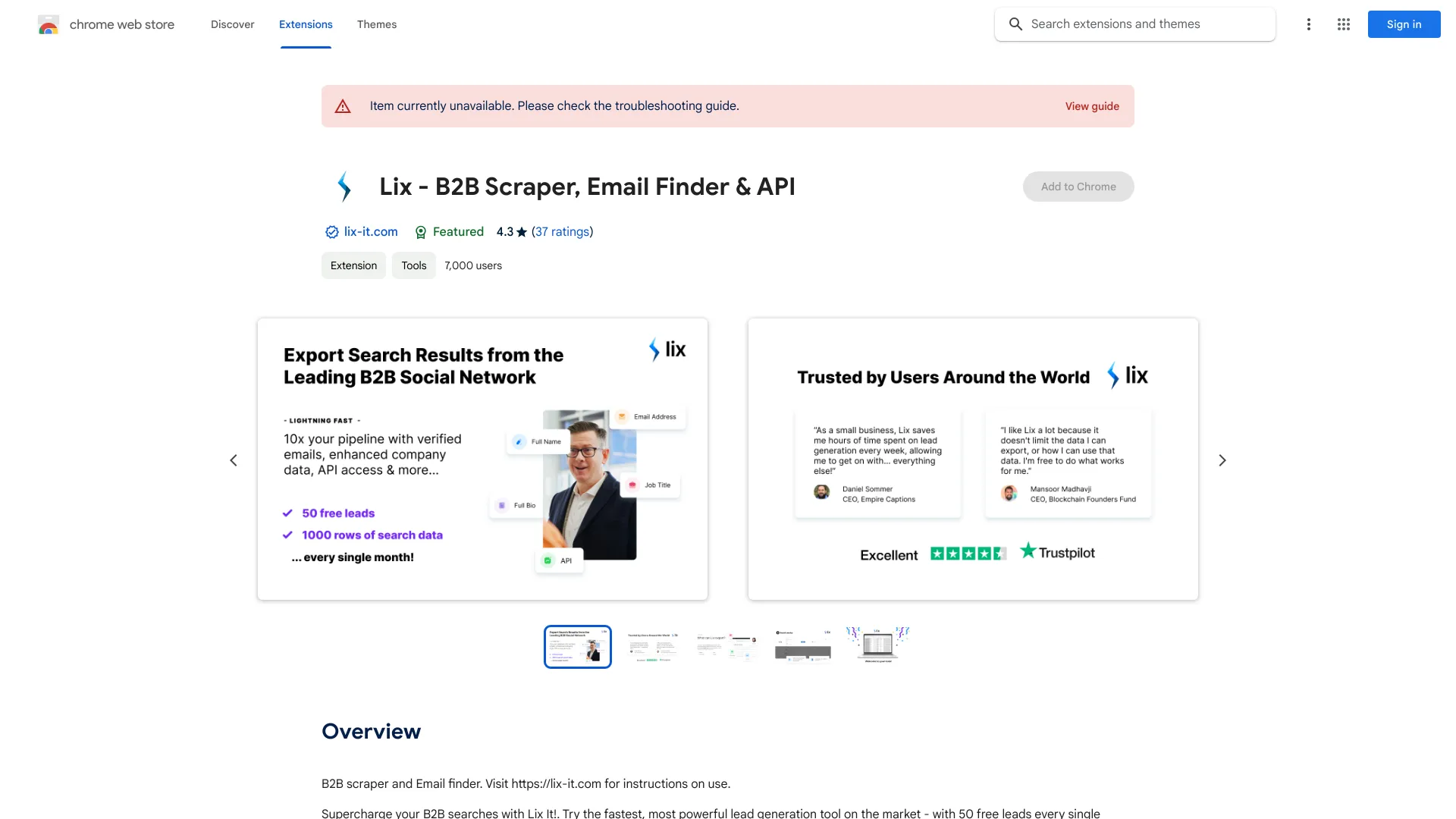Click the Themes tab in the top navigation
Image resolution: width=1456 pixels, height=819 pixels.
tap(376, 23)
